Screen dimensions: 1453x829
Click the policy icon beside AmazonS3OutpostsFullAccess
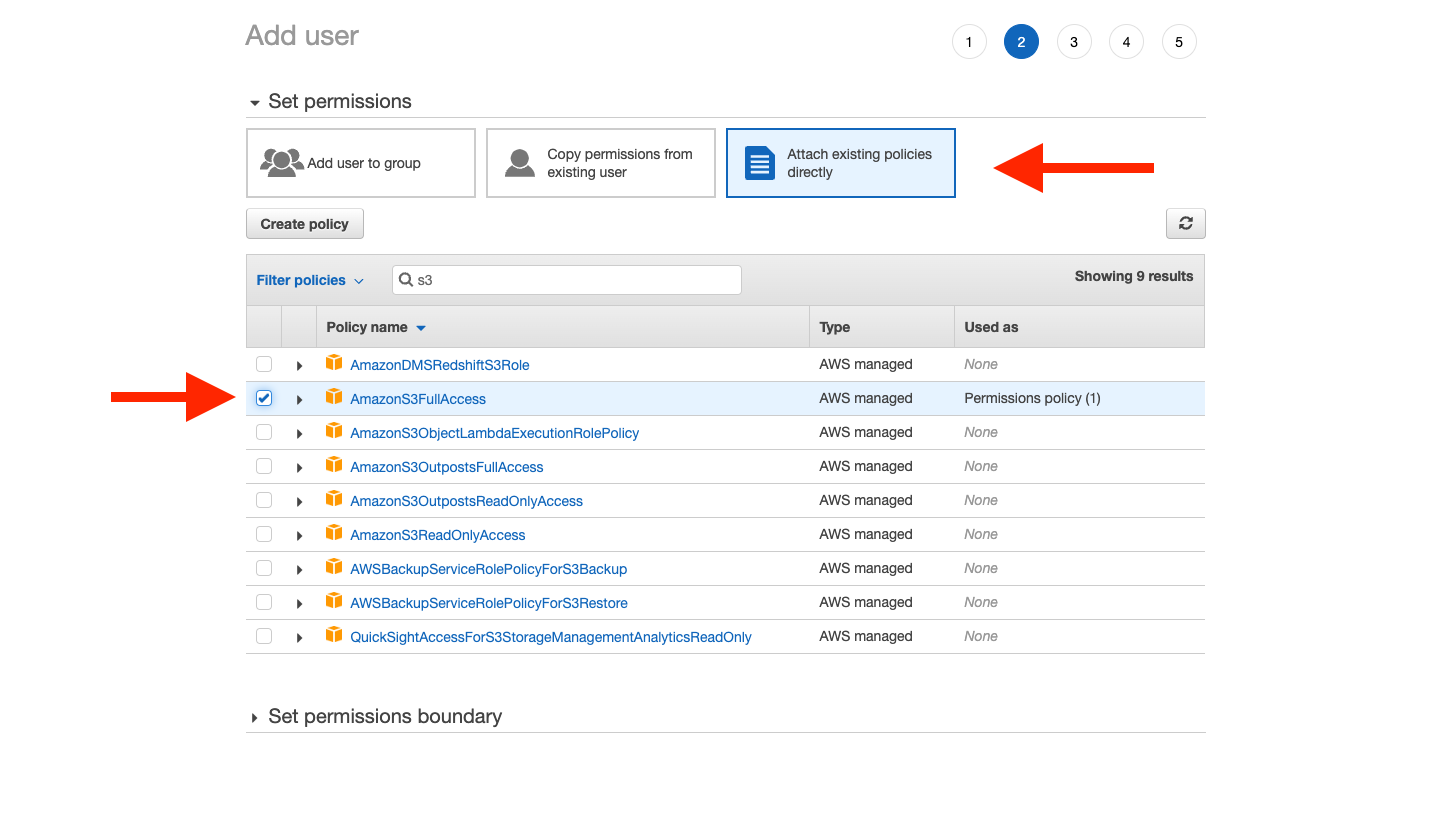(x=334, y=465)
